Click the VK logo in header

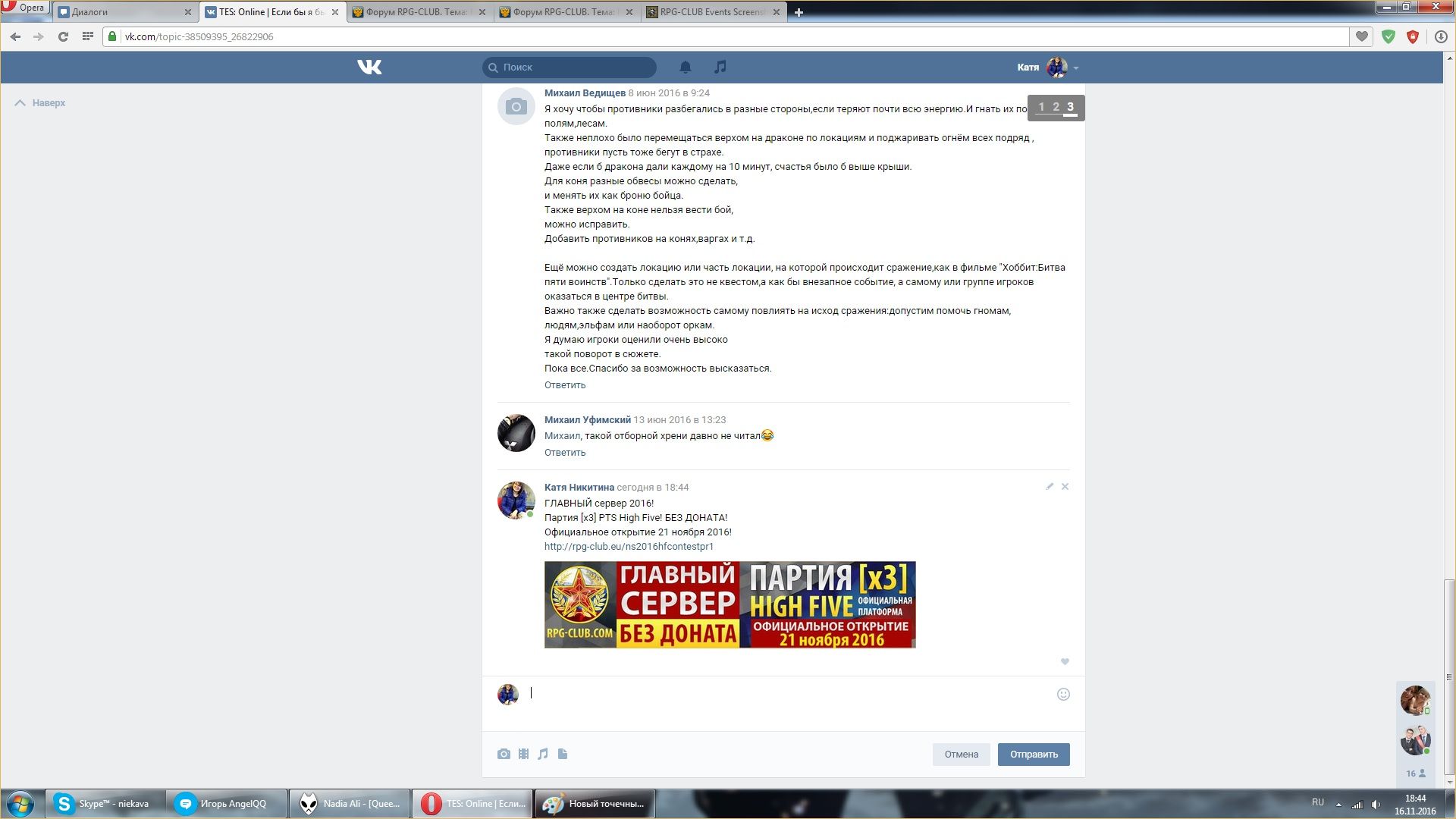pos(369,67)
